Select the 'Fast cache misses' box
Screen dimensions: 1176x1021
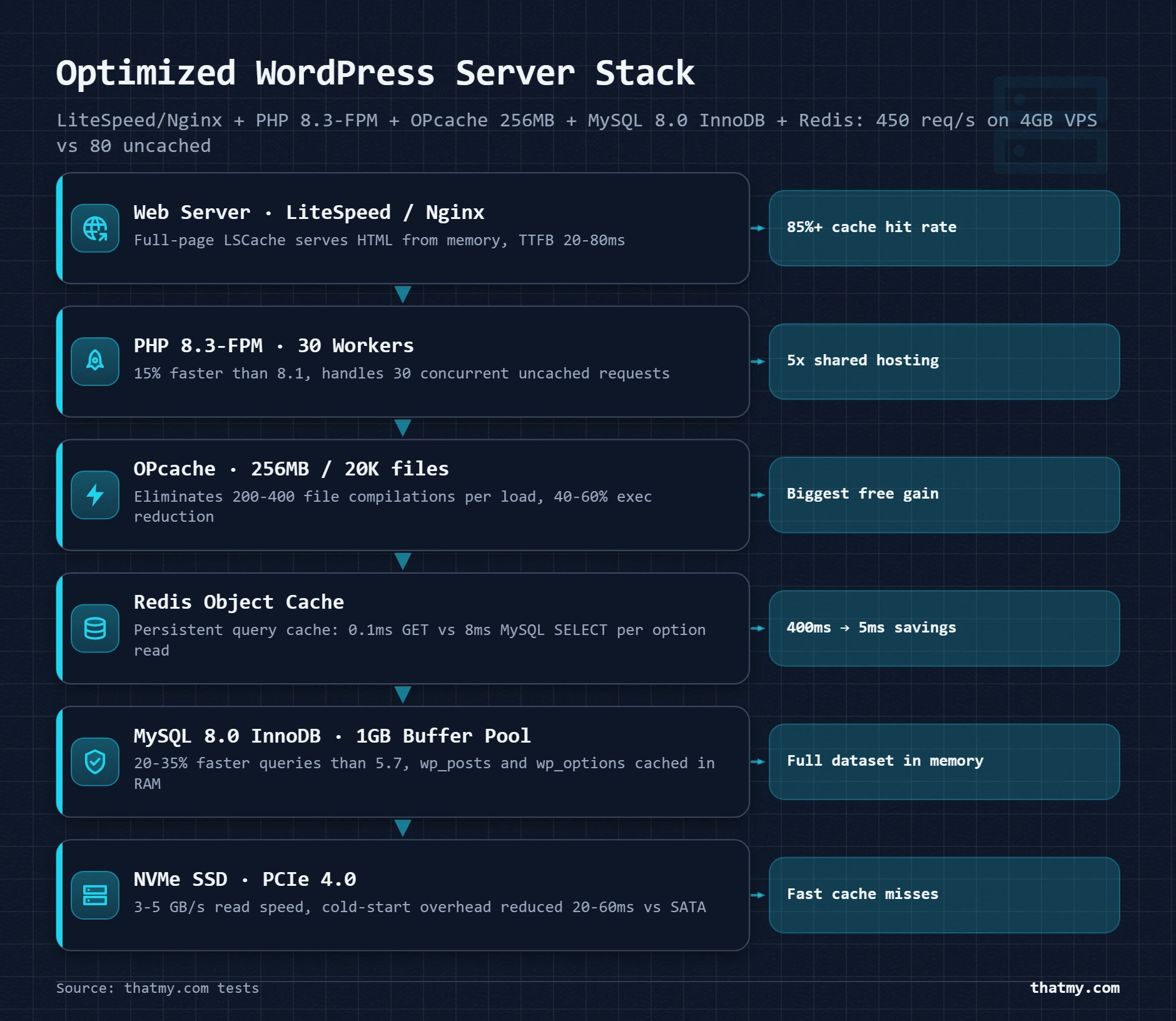tap(944, 895)
